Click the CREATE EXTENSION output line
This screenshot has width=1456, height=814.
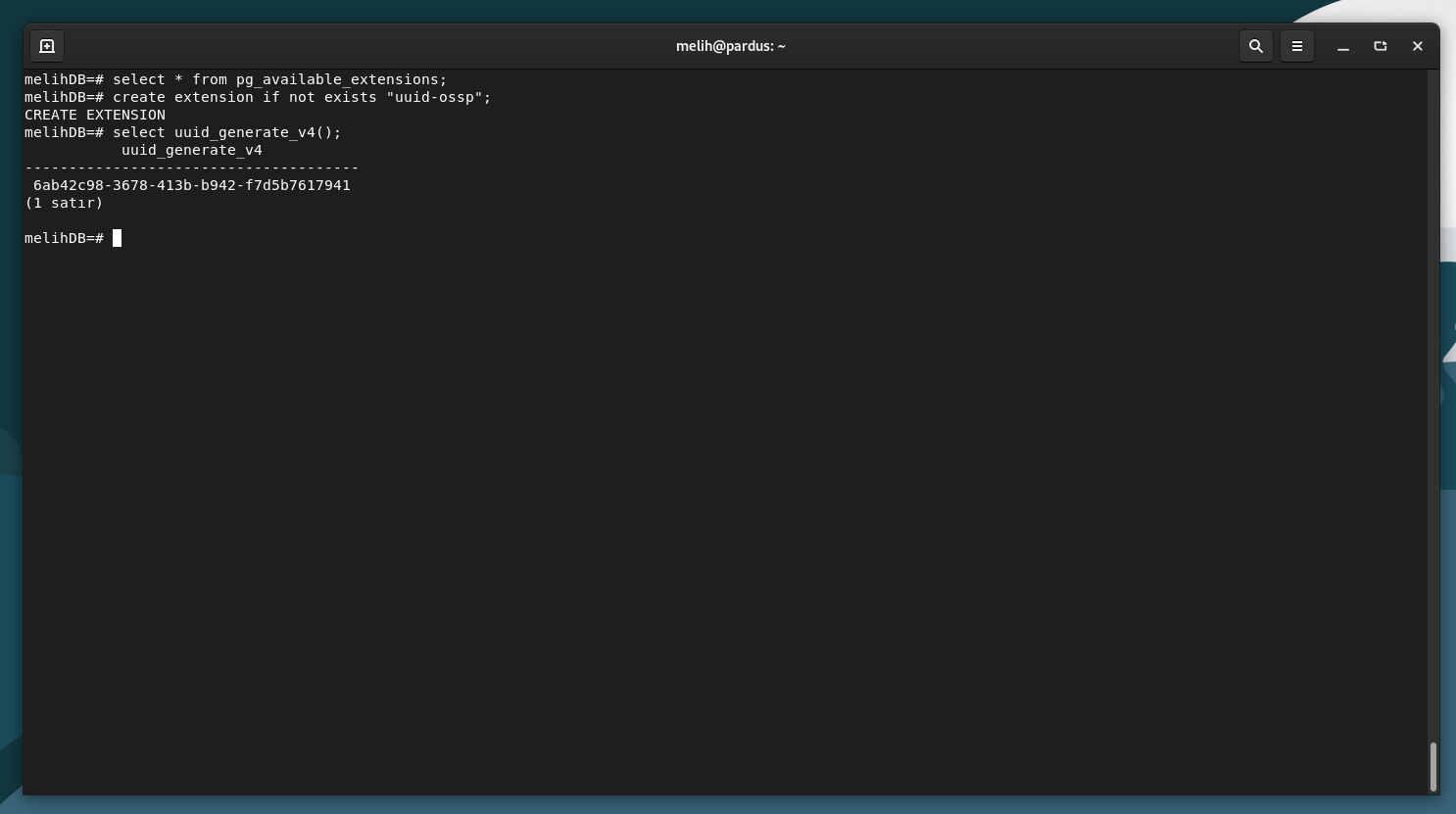coord(95,115)
